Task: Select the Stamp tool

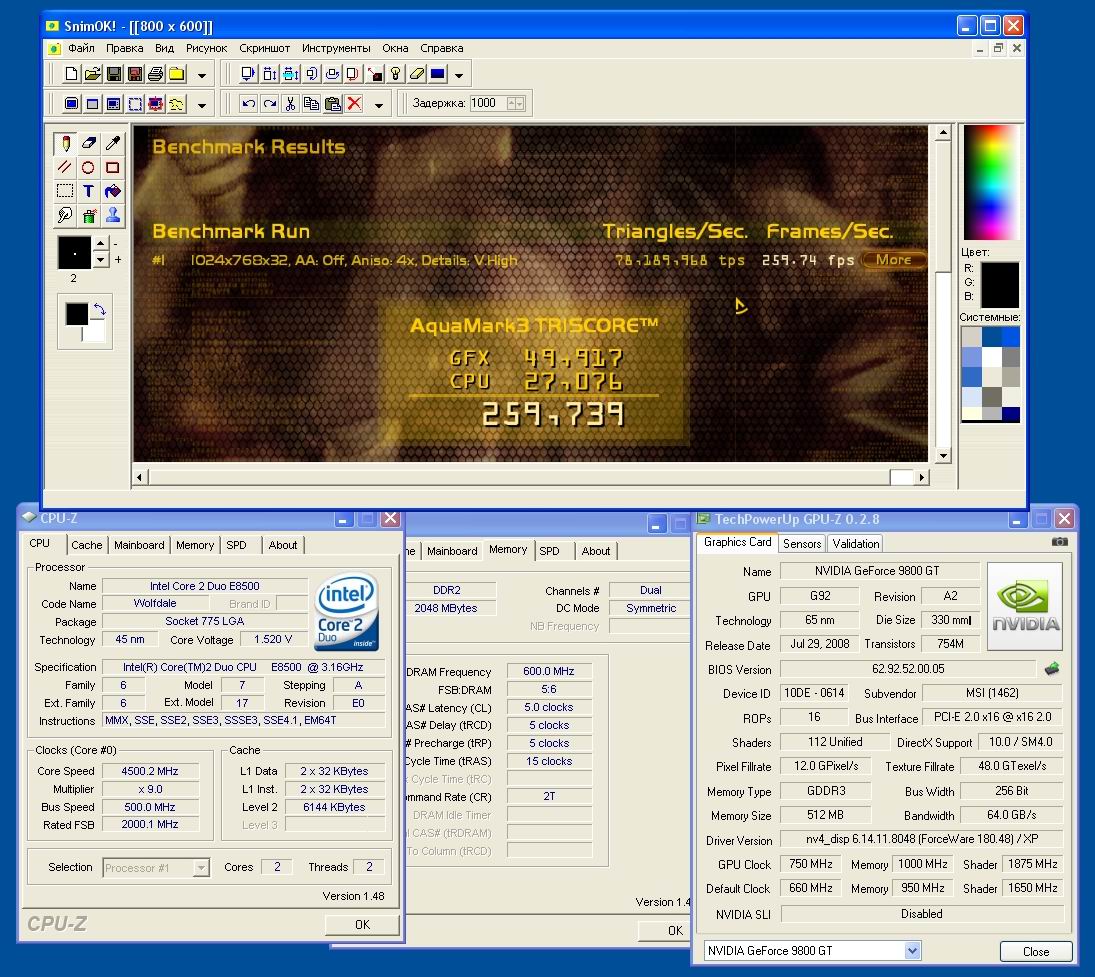Action: 112,215
